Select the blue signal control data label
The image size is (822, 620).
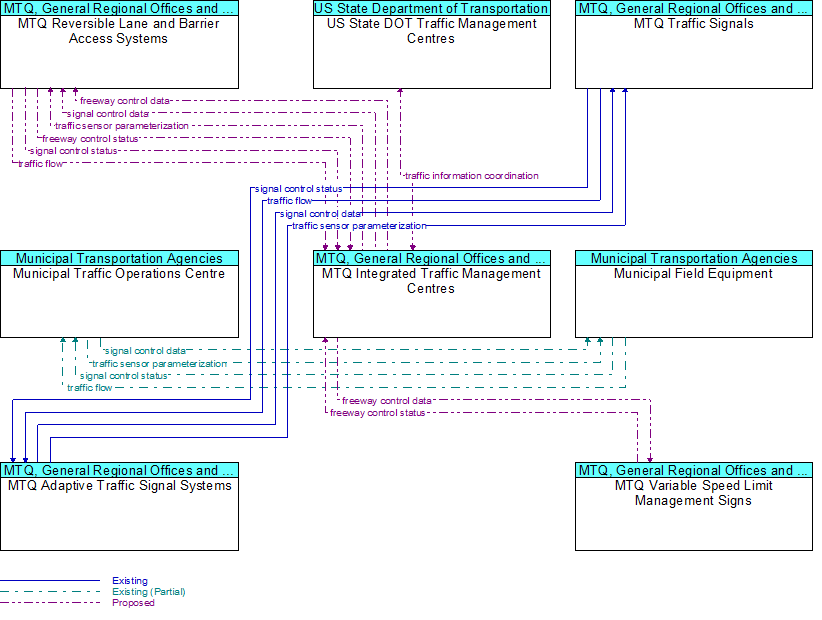320,214
